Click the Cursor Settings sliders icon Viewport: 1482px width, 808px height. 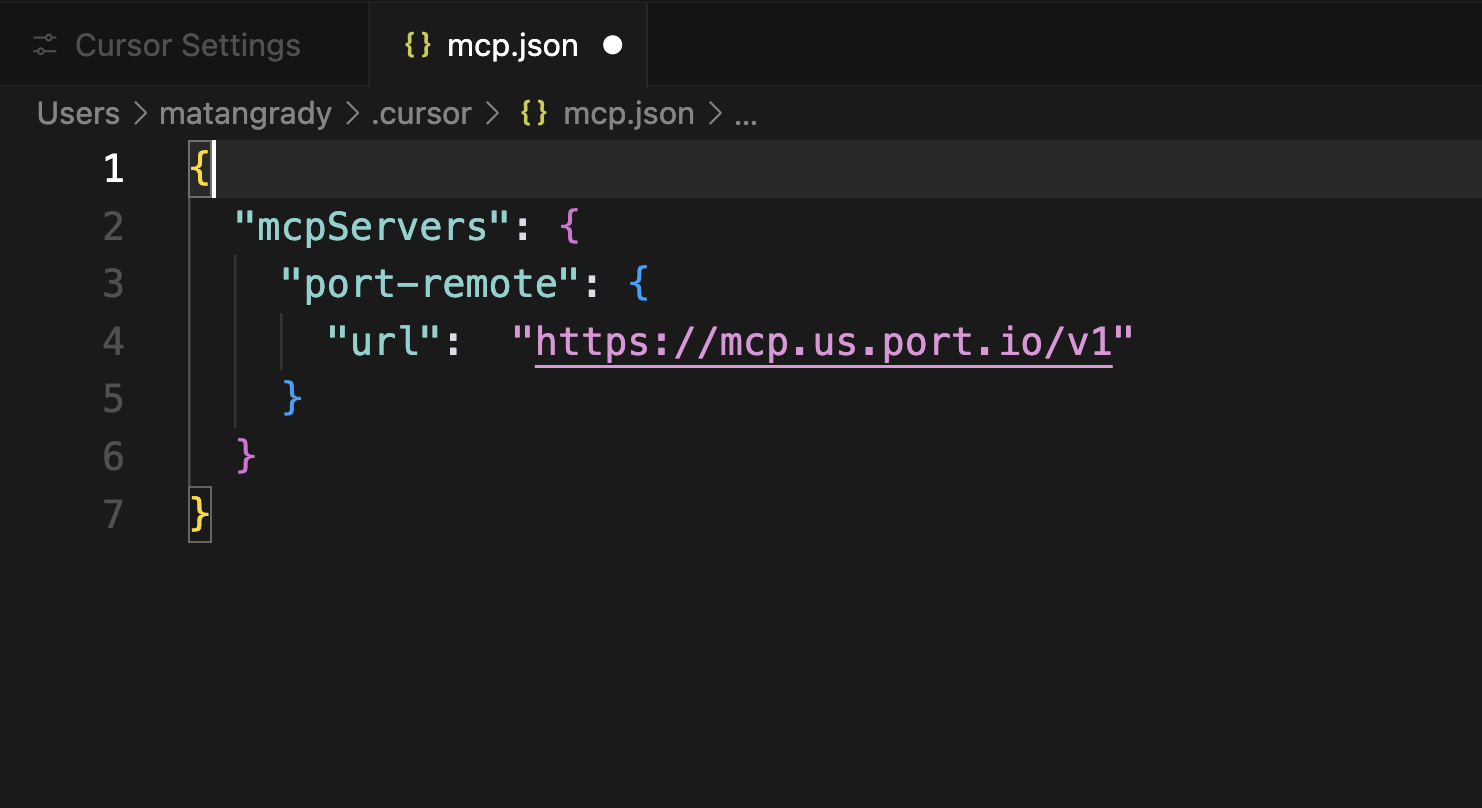44,44
